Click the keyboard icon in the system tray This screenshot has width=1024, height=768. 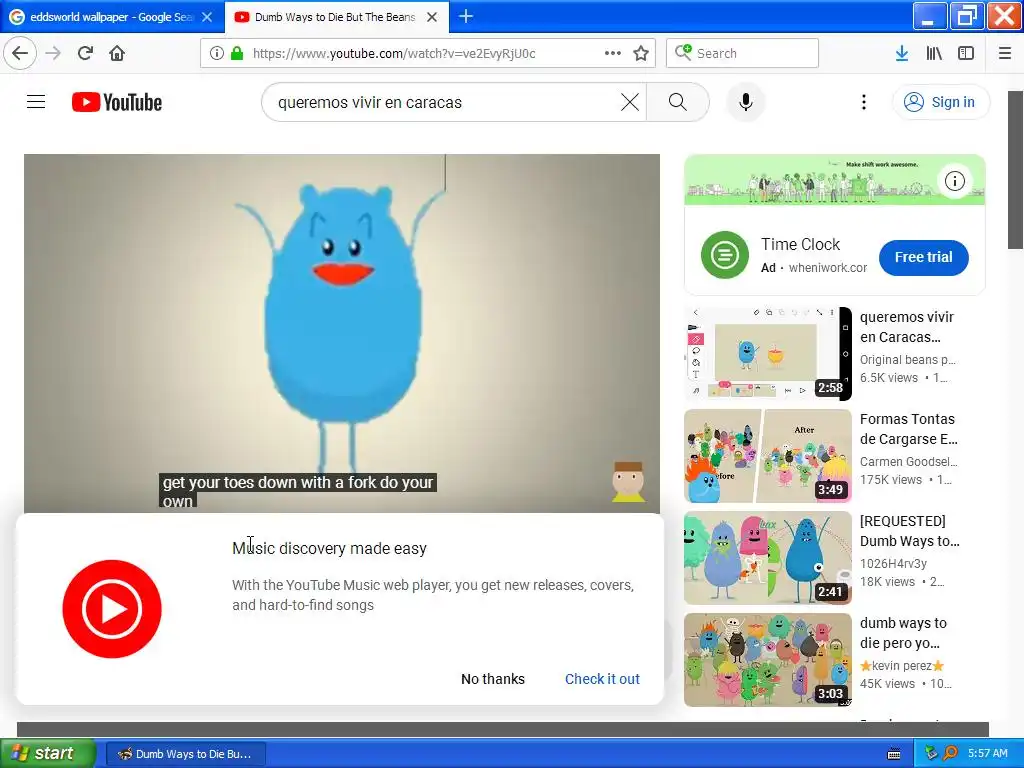click(894, 754)
